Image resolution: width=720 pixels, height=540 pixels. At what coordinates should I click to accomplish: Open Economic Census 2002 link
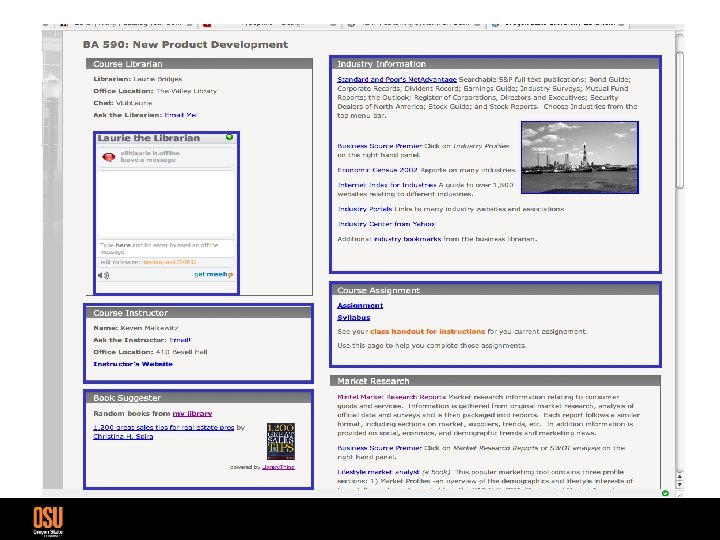click(377, 170)
